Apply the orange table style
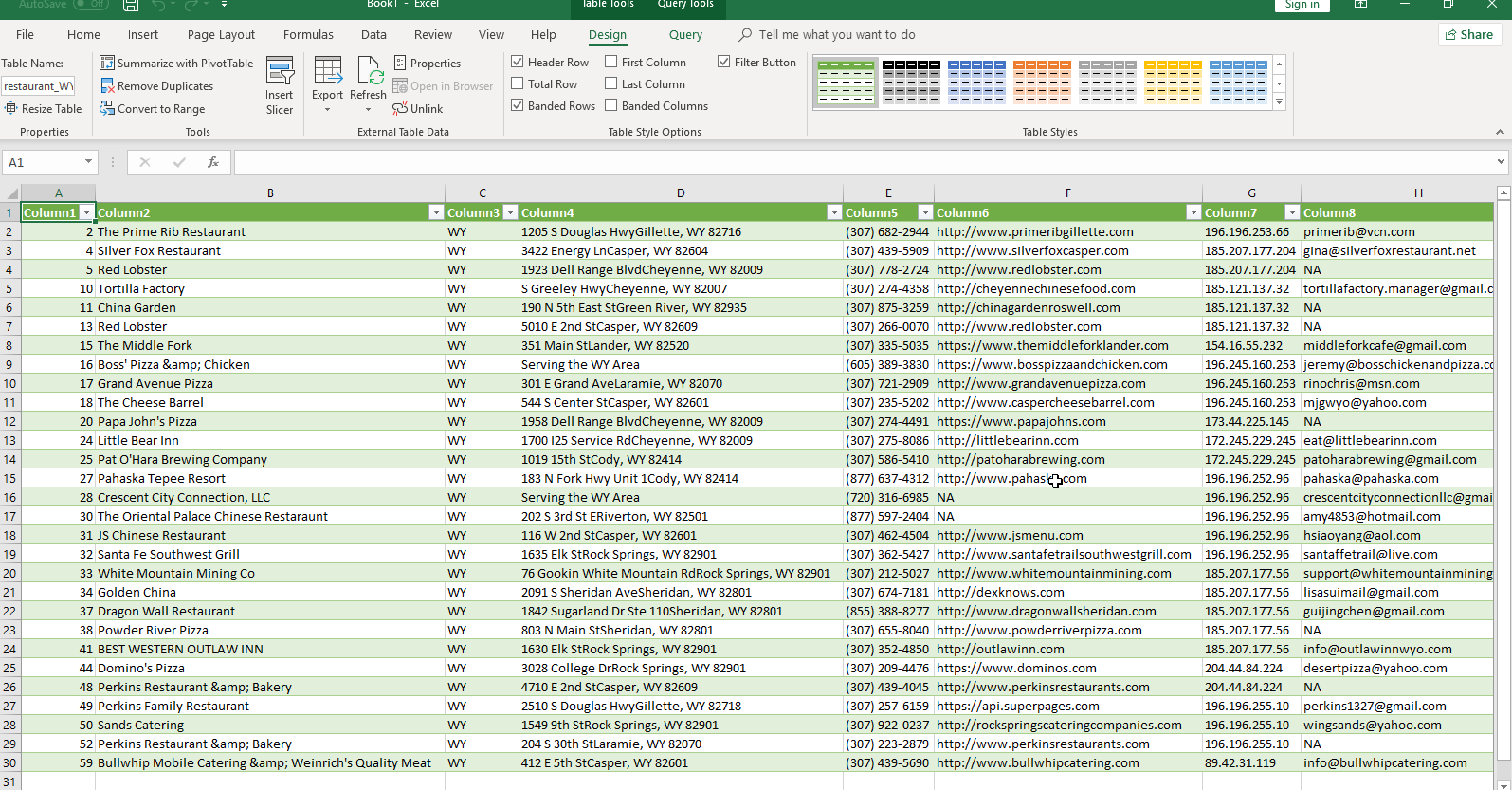The image size is (1512, 790). point(1042,83)
